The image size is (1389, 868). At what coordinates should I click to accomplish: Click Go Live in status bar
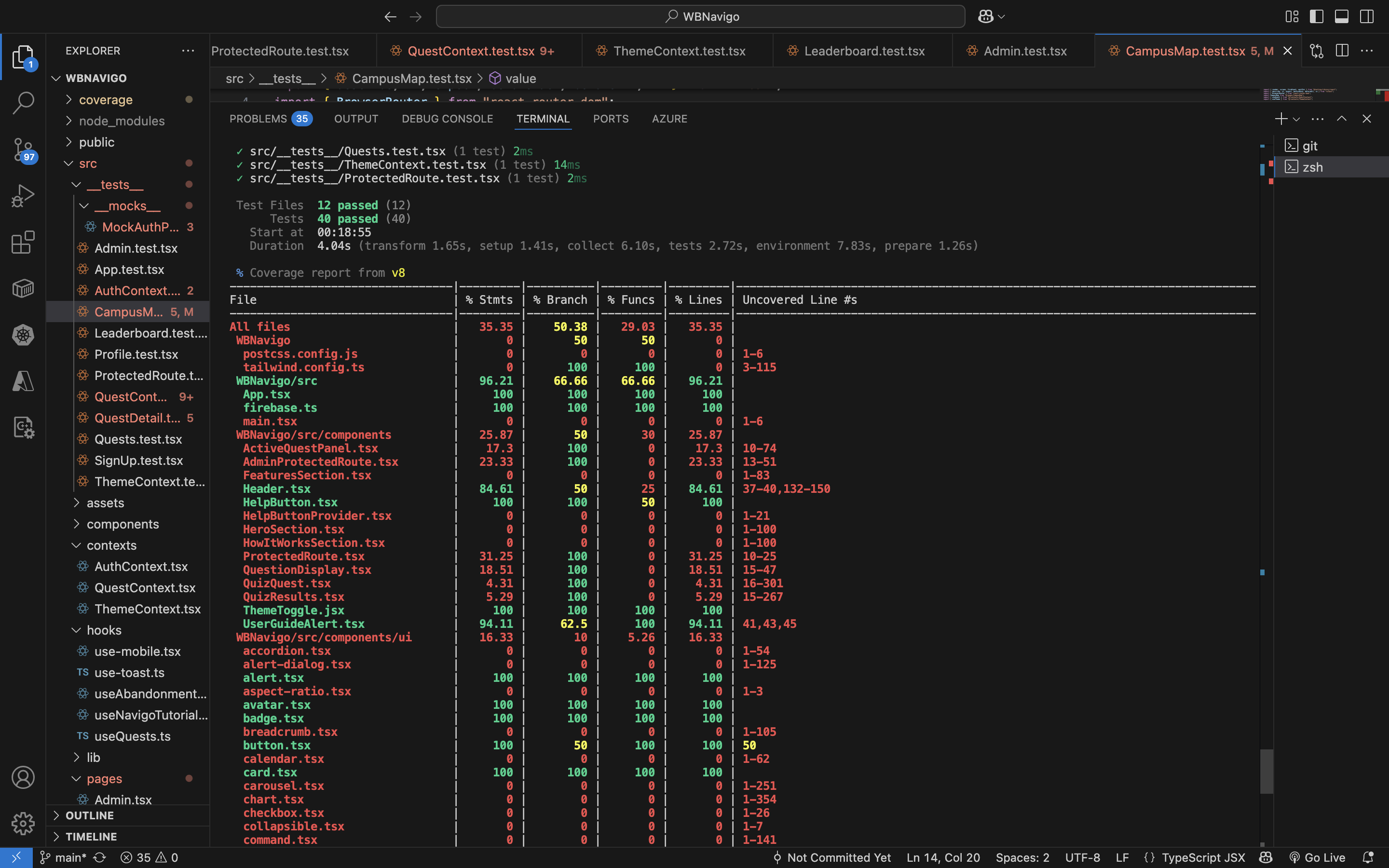click(1318, 857)
